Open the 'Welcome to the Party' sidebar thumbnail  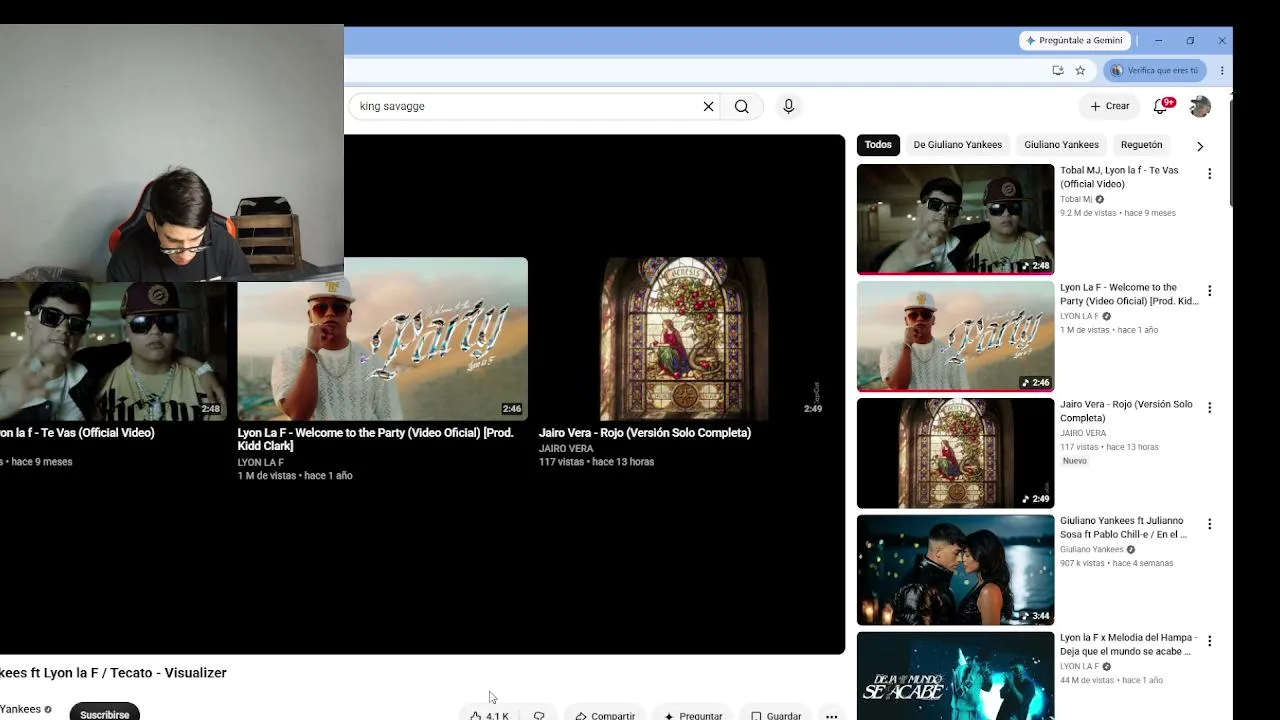[x=955, y=335]
